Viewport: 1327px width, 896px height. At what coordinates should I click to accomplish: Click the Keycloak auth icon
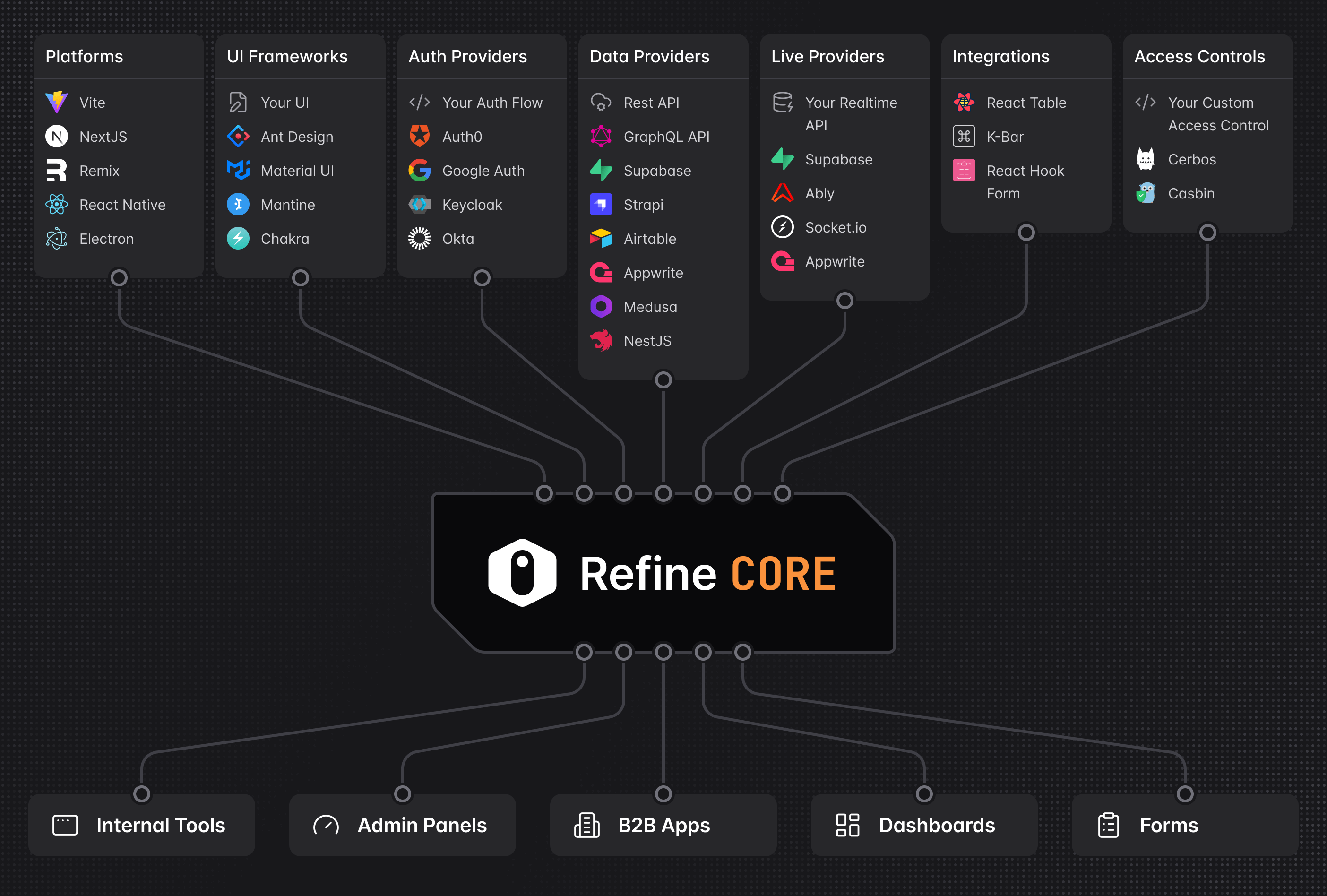pyautogui.click(x=420, y=205)
